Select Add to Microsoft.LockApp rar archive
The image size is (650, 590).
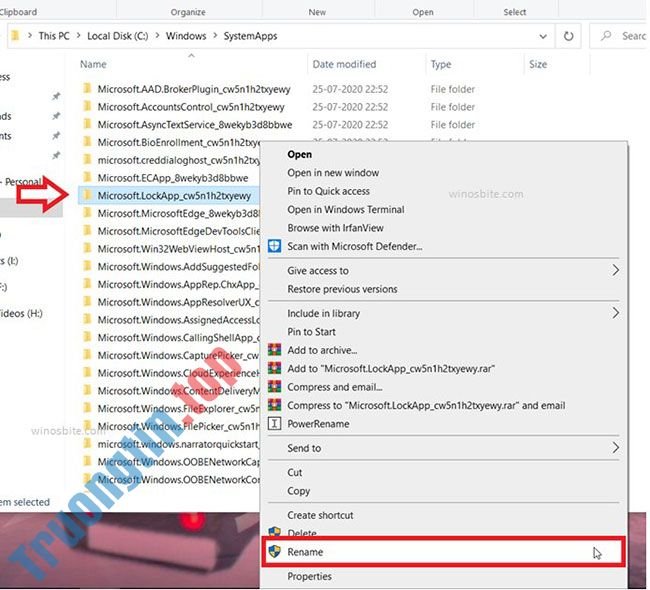[391, 369]
